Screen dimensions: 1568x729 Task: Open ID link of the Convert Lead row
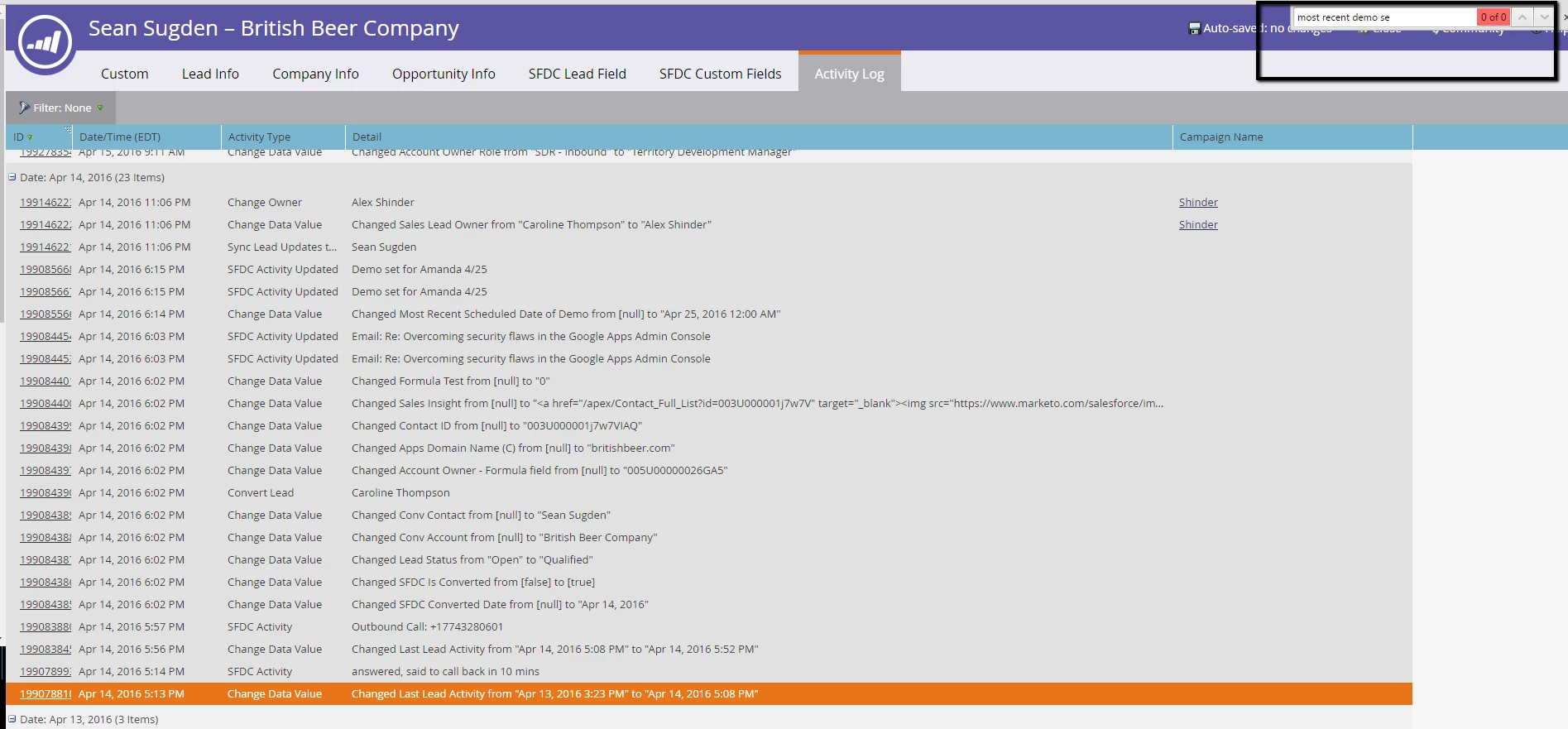click(46, 492)
